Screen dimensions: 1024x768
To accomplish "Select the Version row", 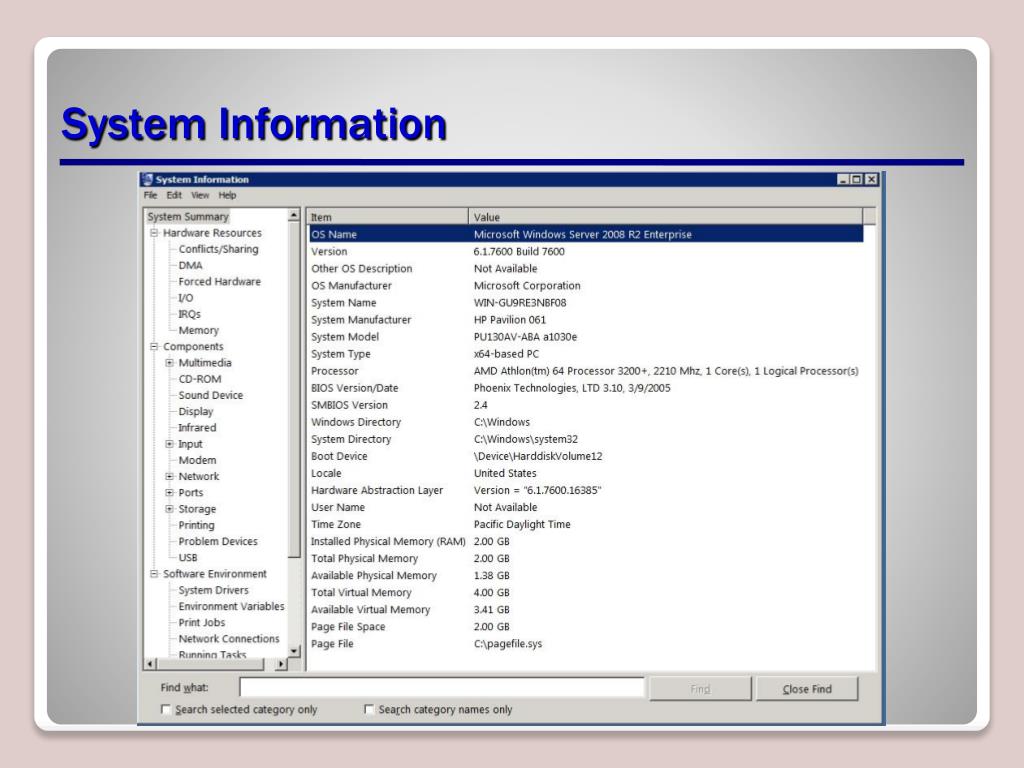I will coord(586,251).
